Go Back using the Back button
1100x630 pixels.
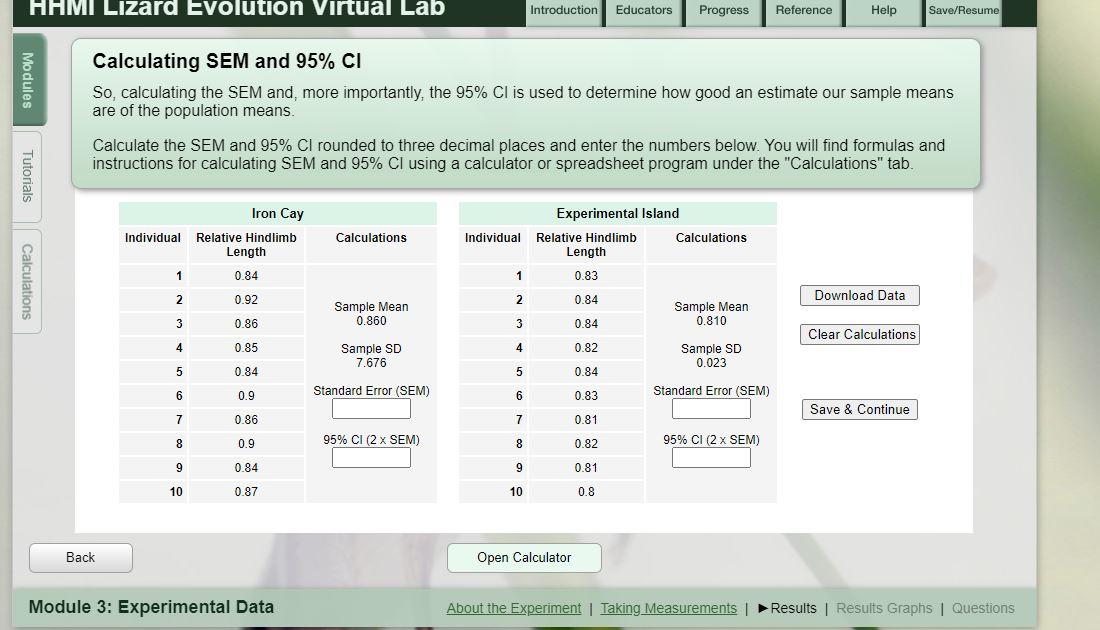coord(80,558)
